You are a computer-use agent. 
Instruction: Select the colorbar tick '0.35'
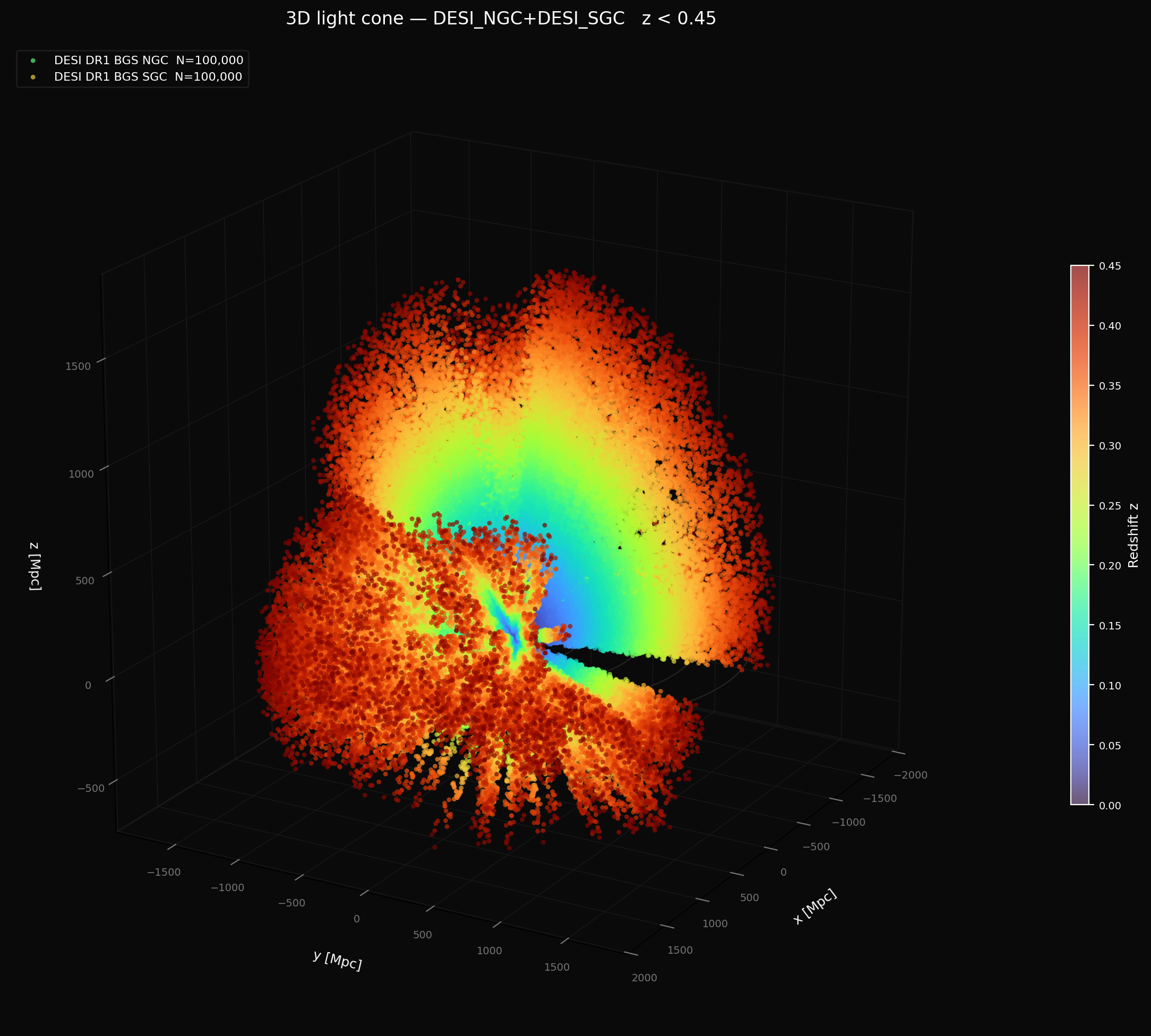1110,386
